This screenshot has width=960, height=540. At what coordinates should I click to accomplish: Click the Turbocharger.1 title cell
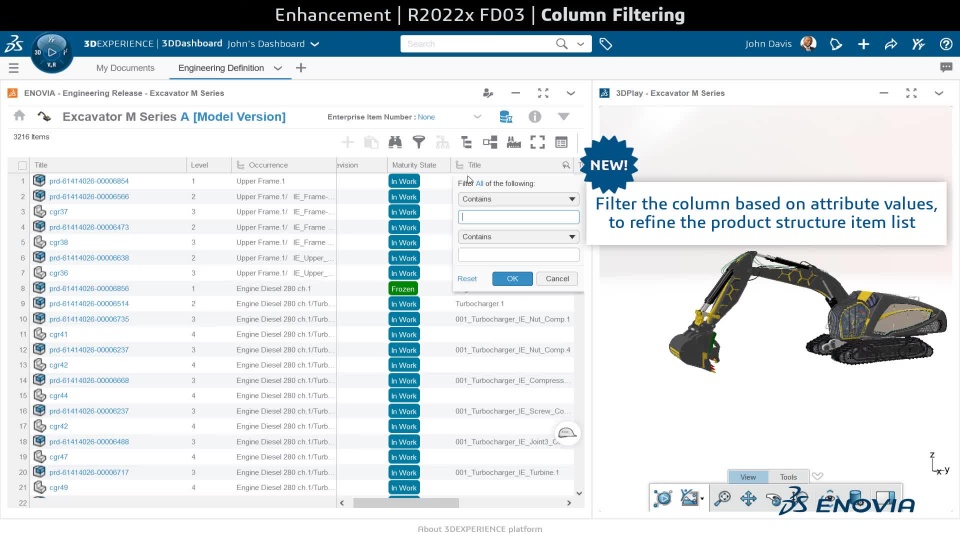(x=480, y=304)
